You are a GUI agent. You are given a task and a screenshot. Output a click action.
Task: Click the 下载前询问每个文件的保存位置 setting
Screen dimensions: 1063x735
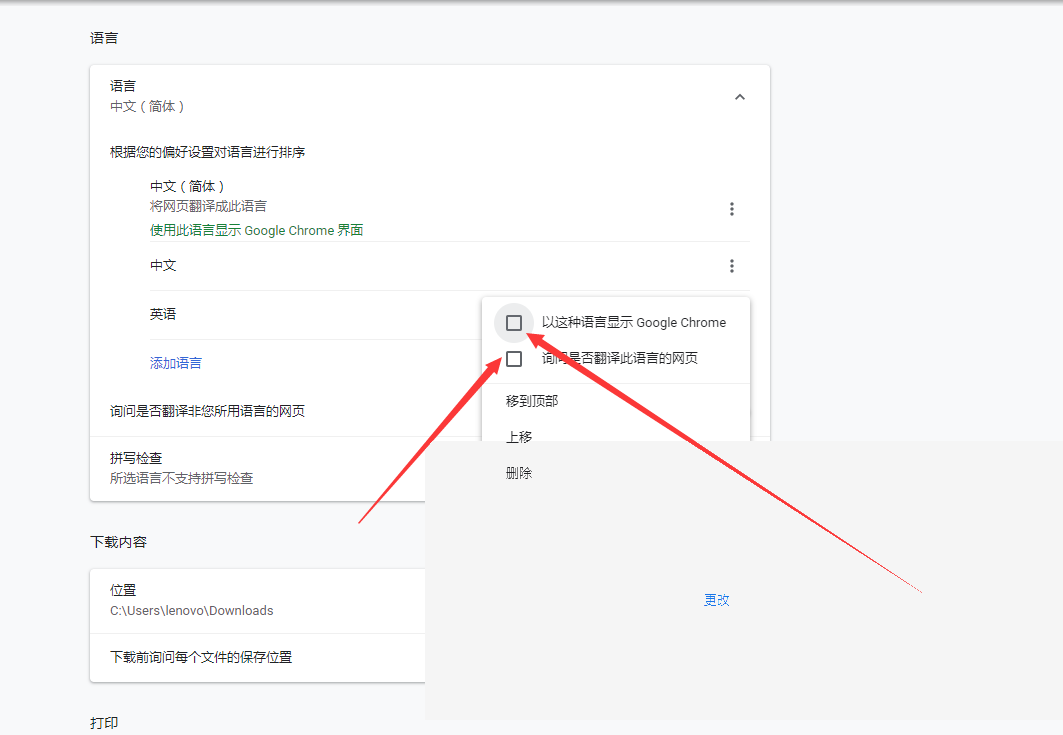(201, 657)
